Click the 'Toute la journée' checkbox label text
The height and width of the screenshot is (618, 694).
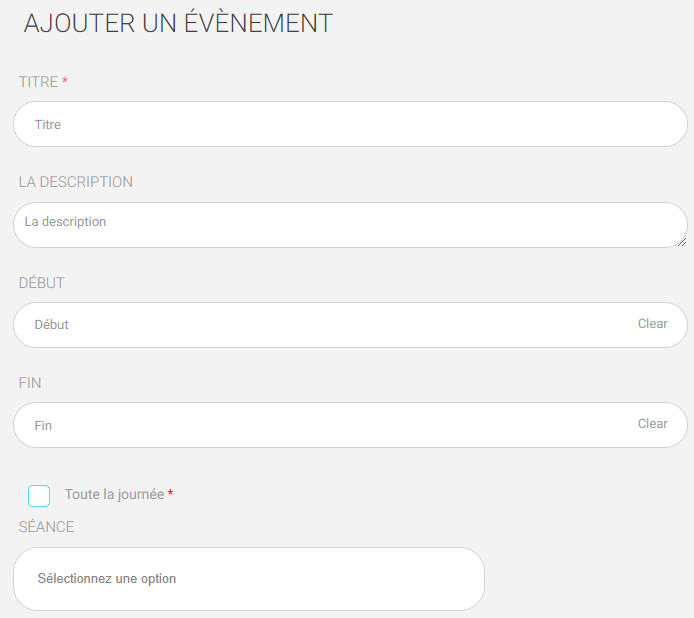click(114, 495)
